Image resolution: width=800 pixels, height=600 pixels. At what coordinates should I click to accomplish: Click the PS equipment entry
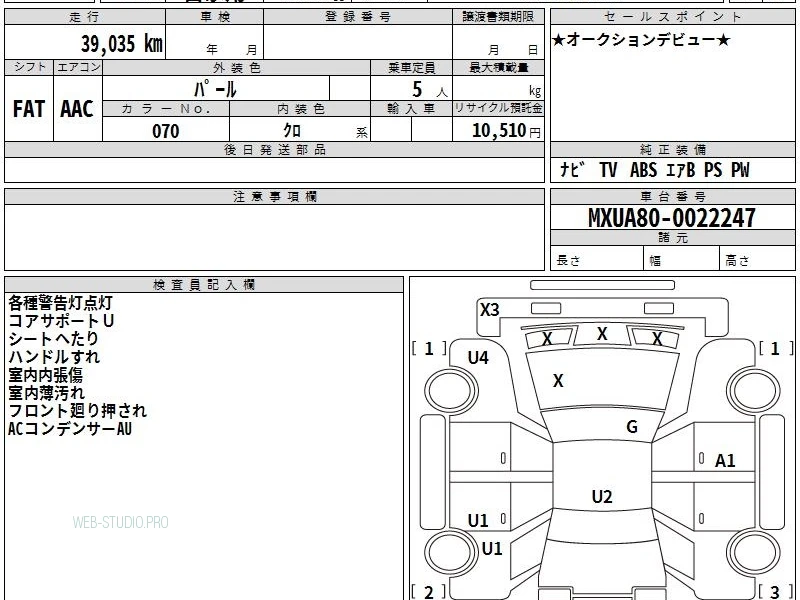point(713,169)
